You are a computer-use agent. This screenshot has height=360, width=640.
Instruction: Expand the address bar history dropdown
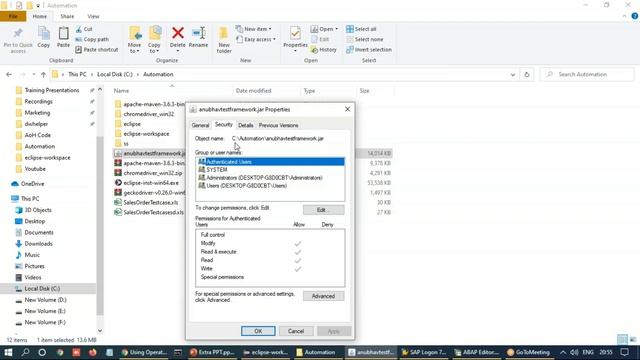pyautogui.click(x=513, y=75)
